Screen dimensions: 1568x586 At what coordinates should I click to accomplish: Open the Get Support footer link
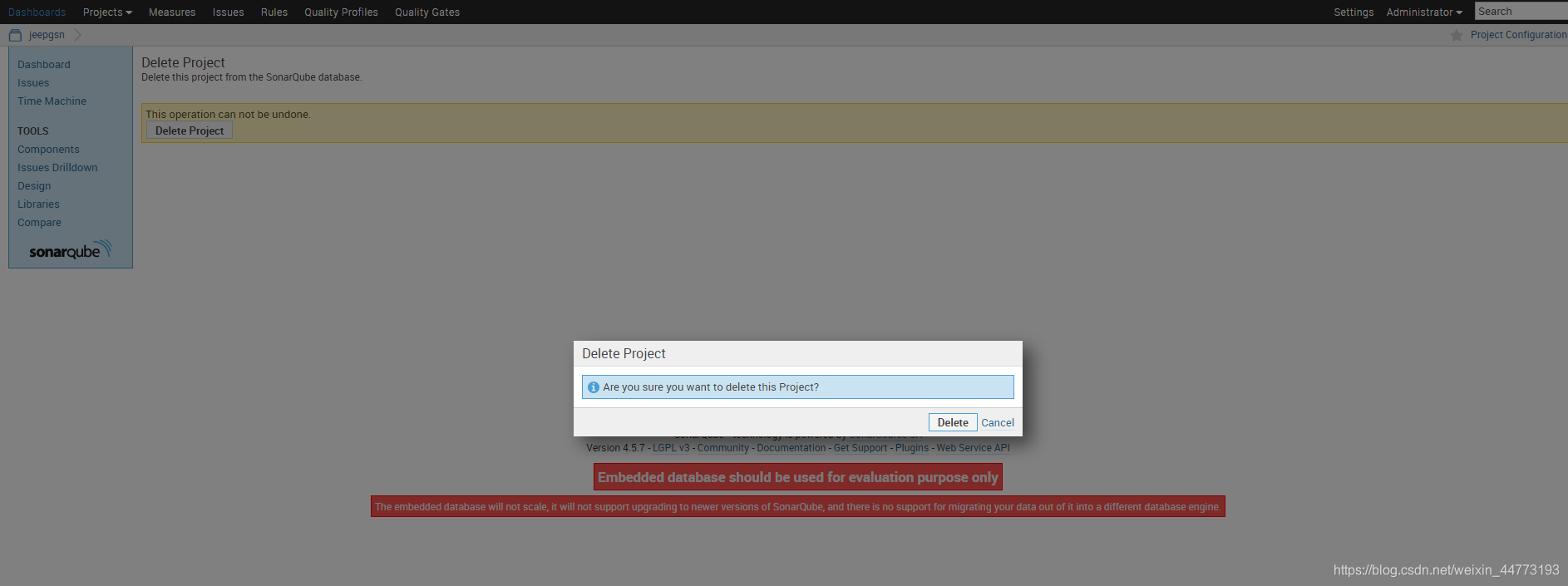[x=860, y=448]
